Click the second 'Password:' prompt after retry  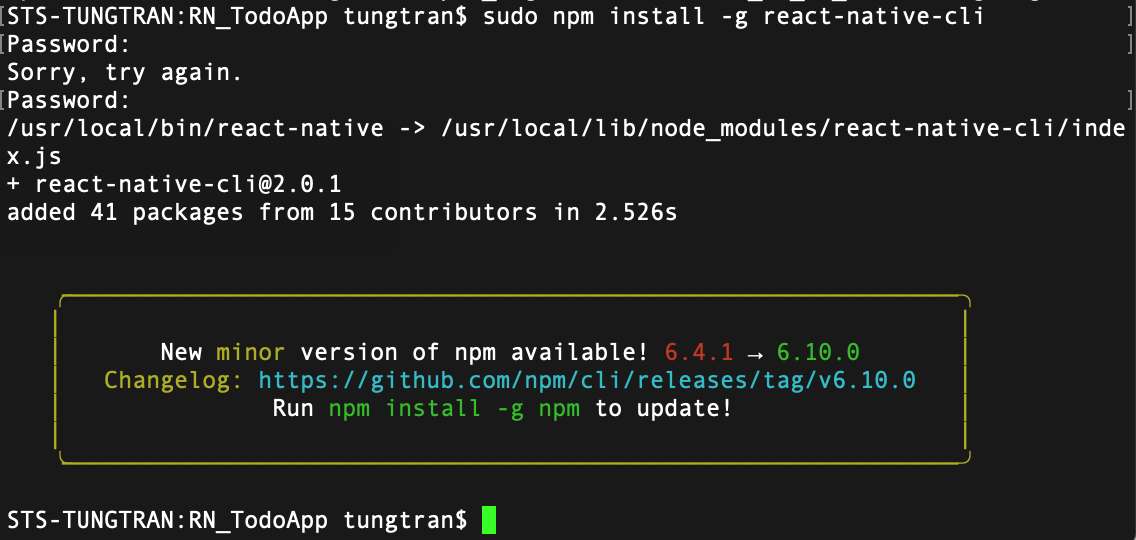pos(69,101)
